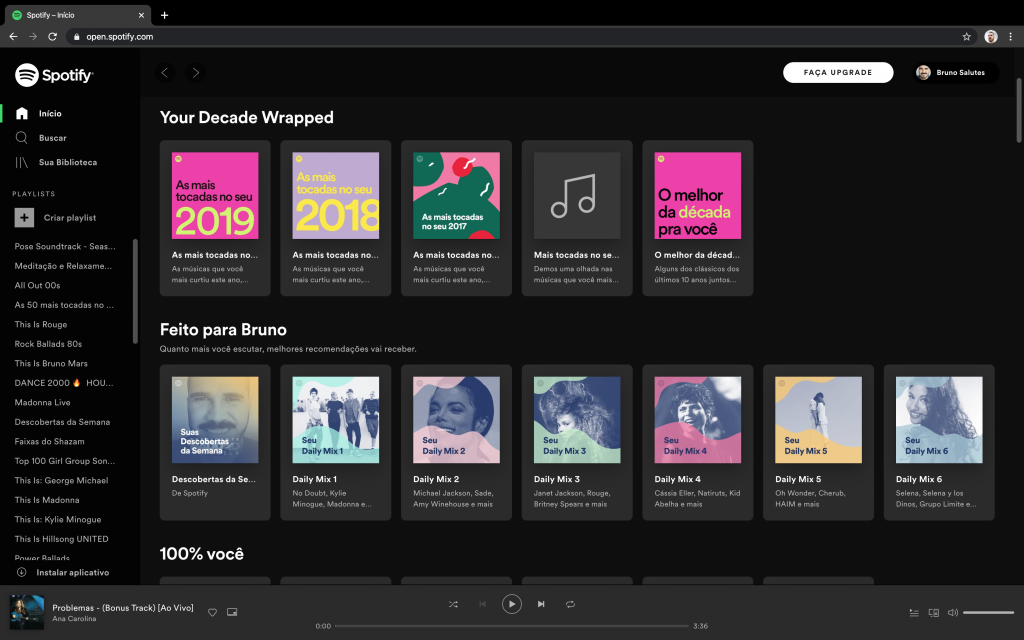Skip to next track
The width and height of the screenshot is (1024, 640).
(541, 604)
